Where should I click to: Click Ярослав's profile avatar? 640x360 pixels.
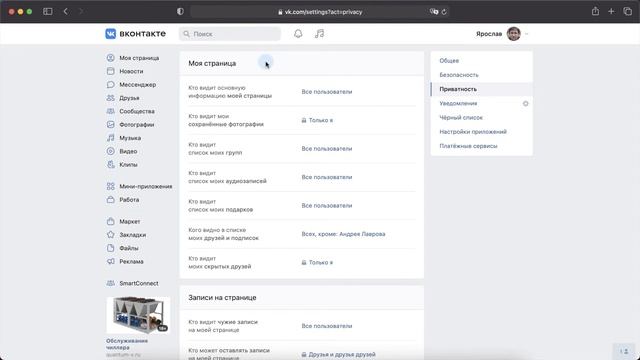pyautogui.click(x=513, y=34)
